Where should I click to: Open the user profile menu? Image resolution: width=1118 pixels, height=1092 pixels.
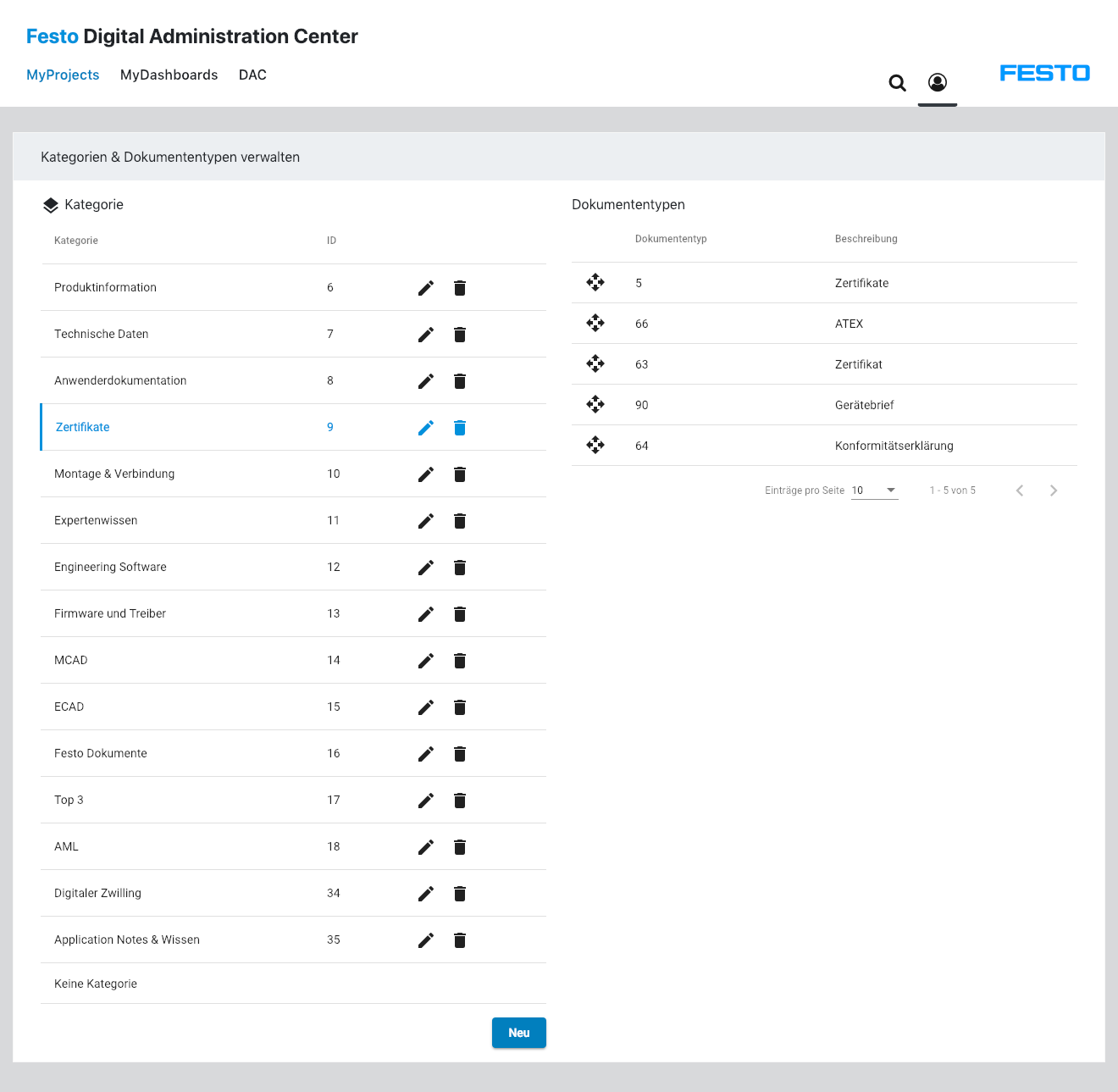click(x=937, y=83)
